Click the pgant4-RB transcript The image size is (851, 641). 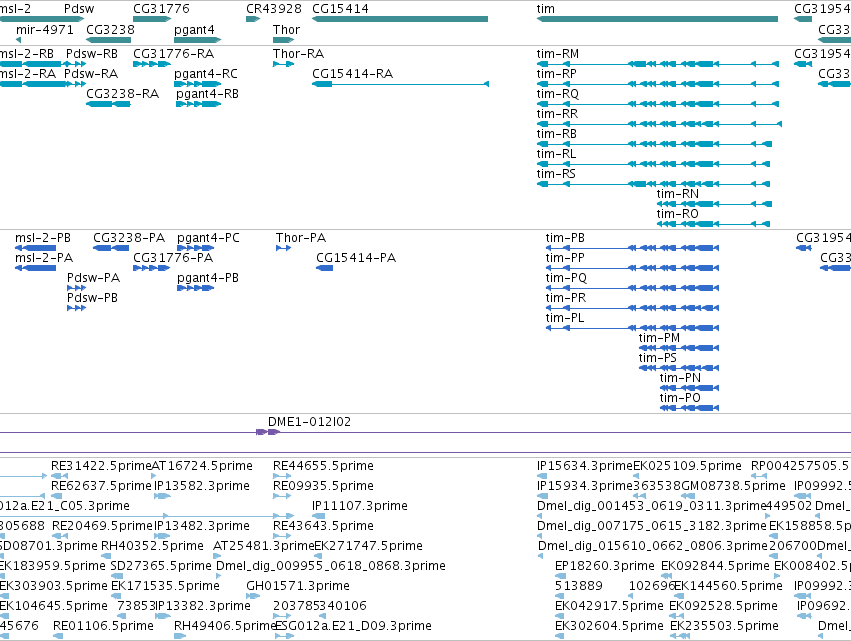199,104
